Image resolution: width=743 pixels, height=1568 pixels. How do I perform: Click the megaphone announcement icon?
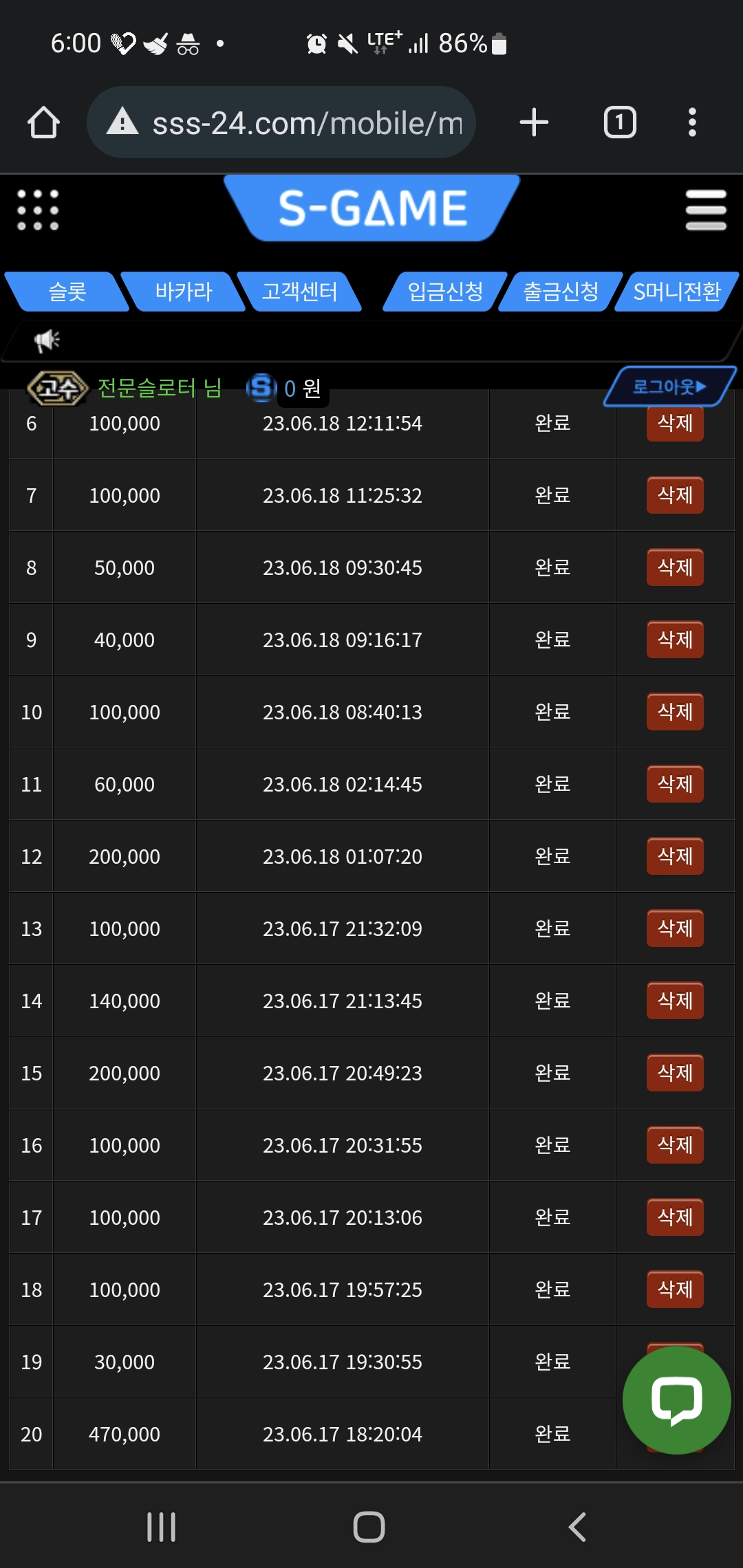(47, 340)
